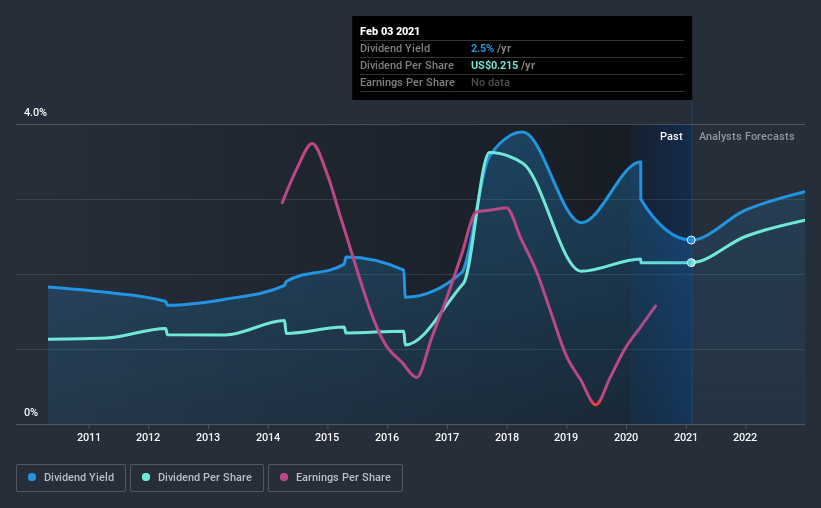
Task: Click the 0% y-axis label
Action: coord(31,413)
